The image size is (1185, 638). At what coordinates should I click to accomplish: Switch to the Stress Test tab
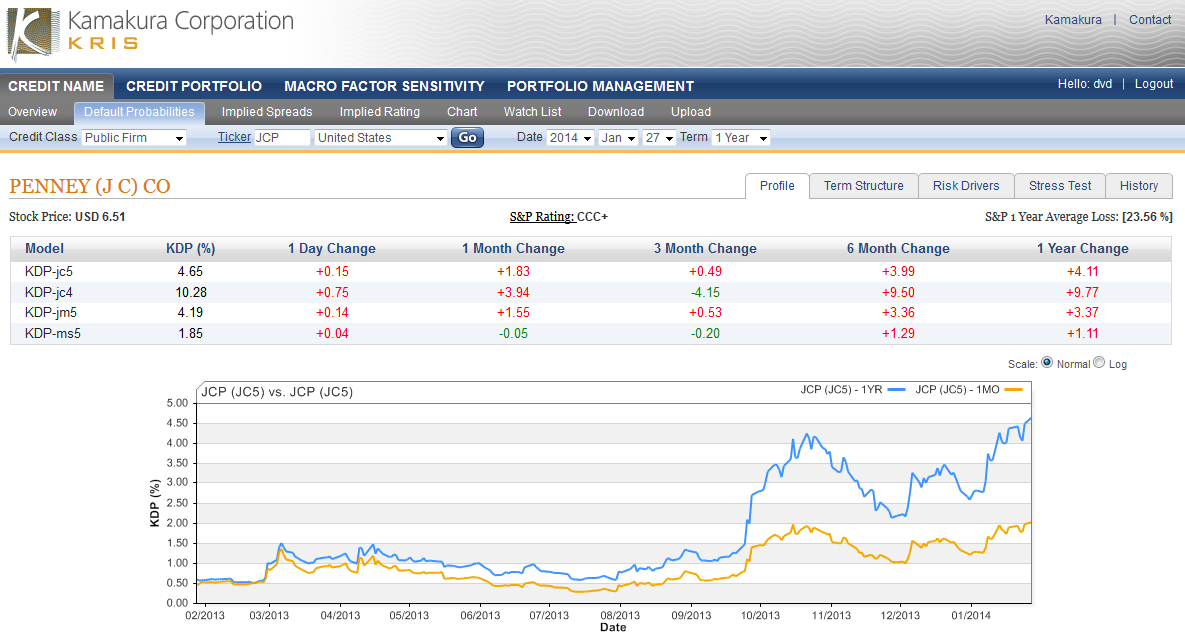pos(1060,186)
